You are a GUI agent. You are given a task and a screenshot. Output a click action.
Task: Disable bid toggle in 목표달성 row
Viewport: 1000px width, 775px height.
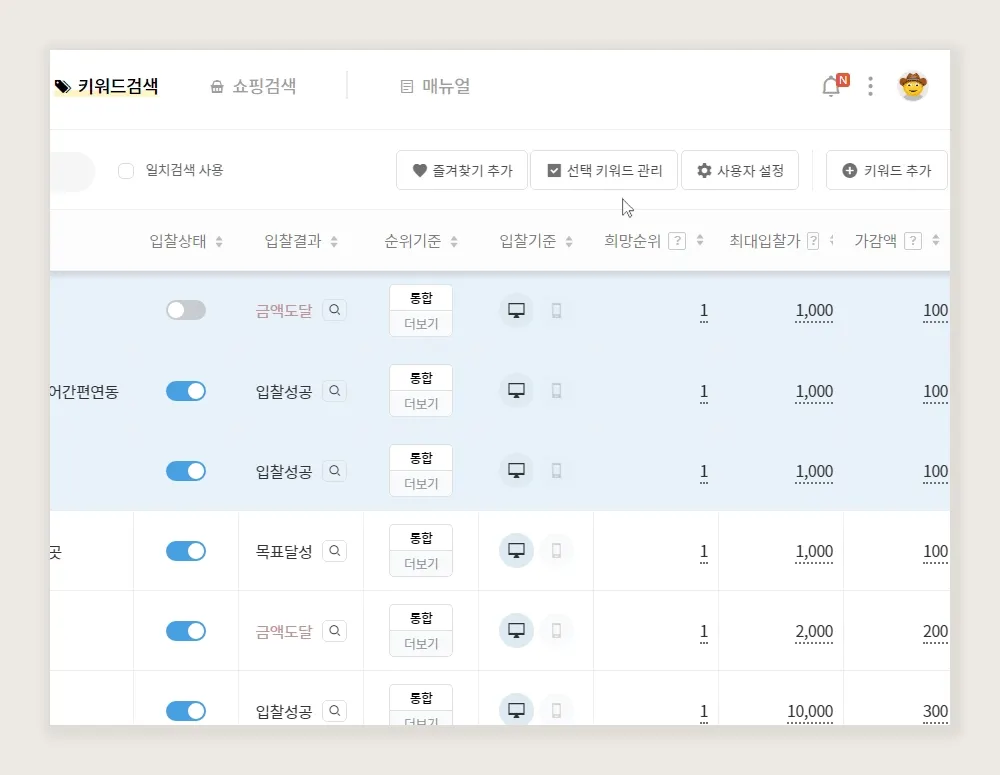coord(186,551)
